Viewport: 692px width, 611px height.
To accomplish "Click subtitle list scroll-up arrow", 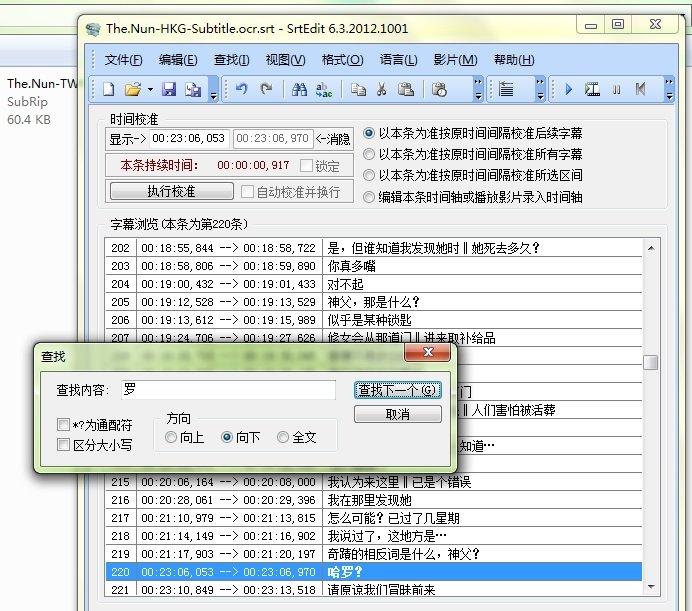I will tap(651, 248).
